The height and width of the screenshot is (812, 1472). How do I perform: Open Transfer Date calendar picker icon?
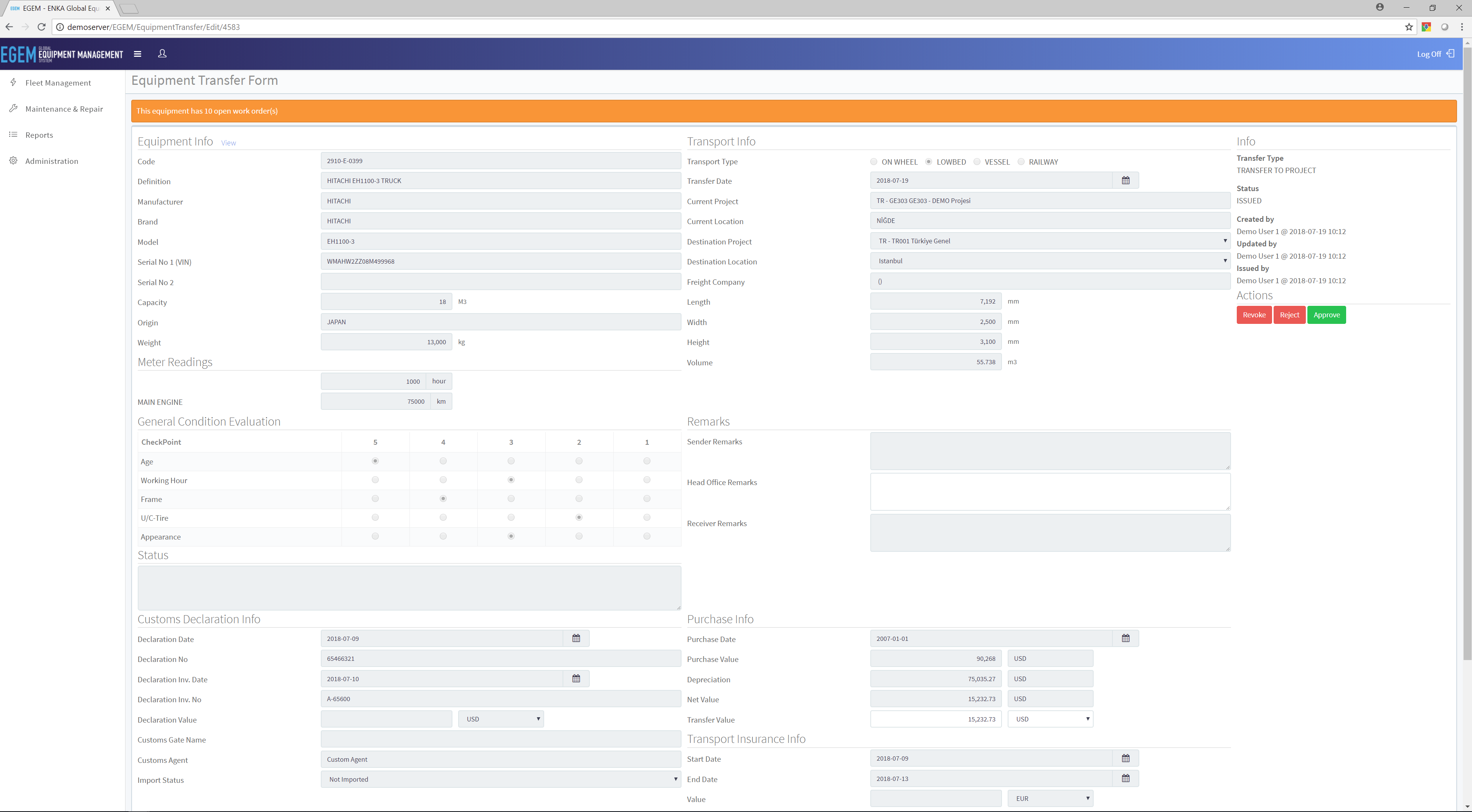pyautogui.click(x=1125, y=181)
